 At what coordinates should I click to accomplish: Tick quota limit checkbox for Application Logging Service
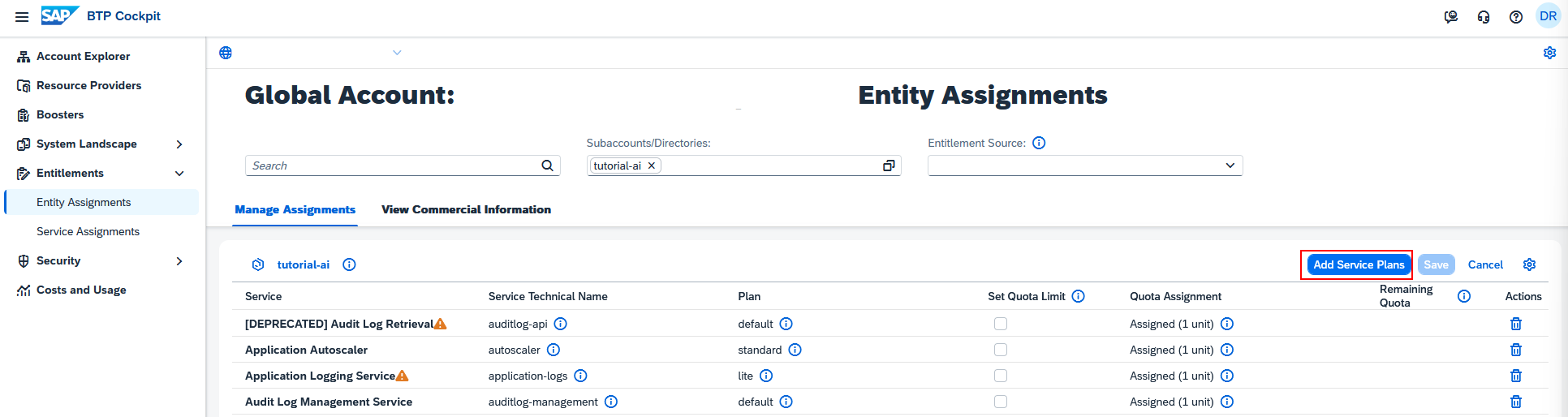click(x=1001, y=376)
